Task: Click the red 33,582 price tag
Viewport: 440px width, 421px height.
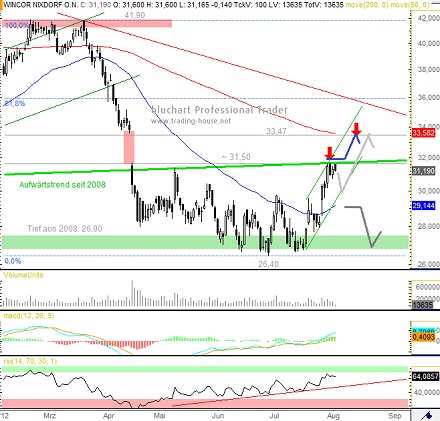Action: click(423, 133)
